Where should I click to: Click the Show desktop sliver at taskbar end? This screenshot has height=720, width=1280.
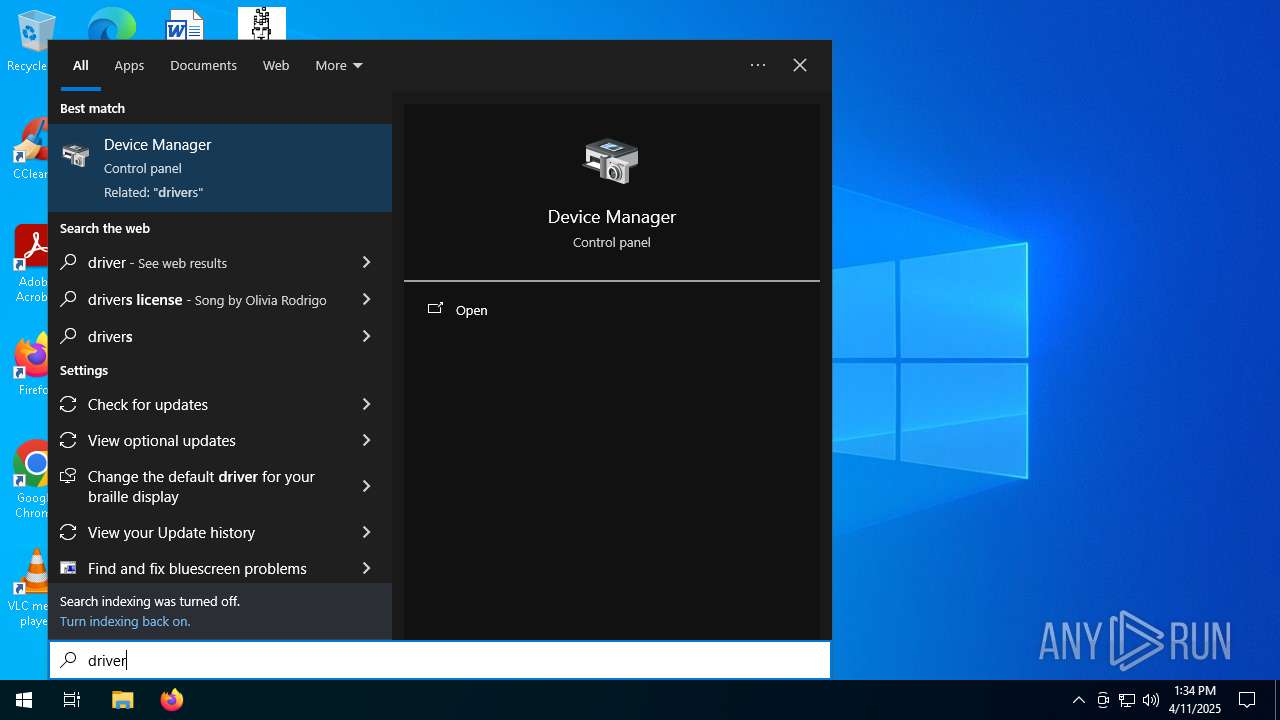(x=1276, y=700)
